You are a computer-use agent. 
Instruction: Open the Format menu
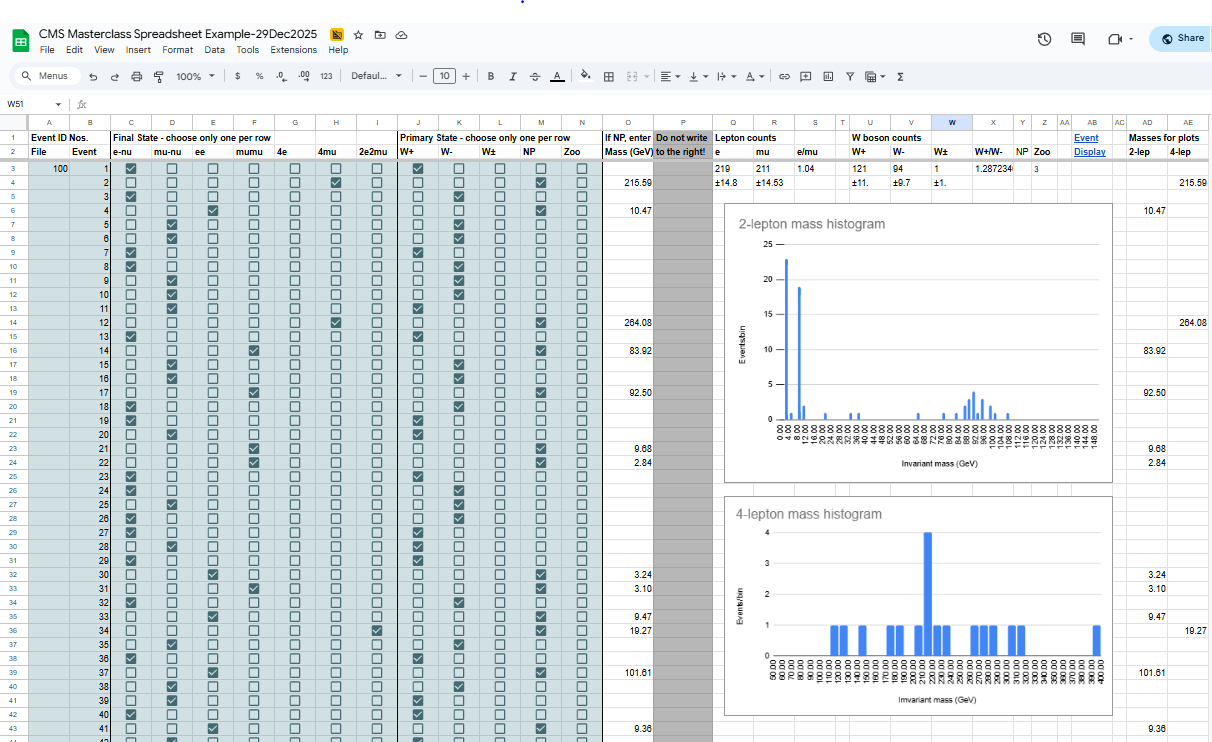click(178, 50)
